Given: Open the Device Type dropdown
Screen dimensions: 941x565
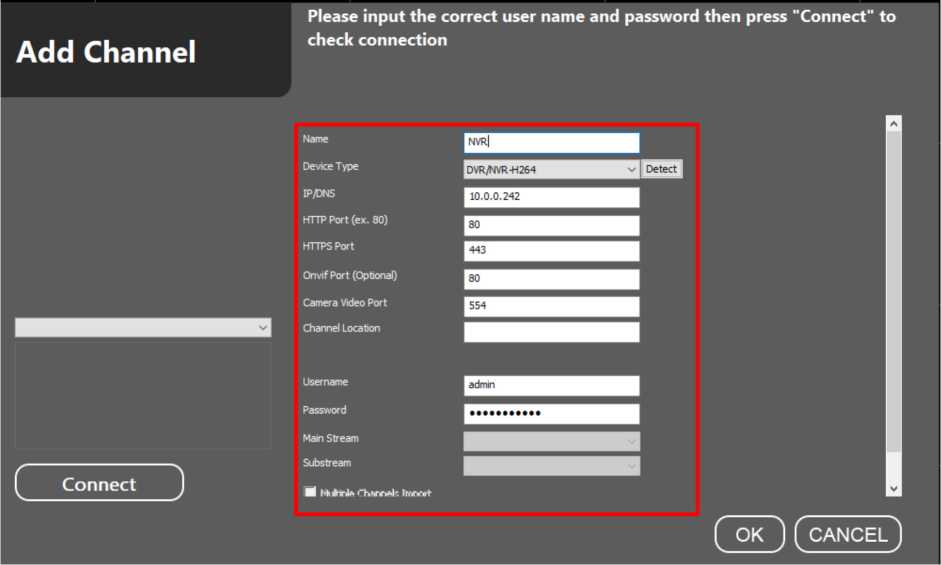Looking at the screenshot, I should coord(551,170).
